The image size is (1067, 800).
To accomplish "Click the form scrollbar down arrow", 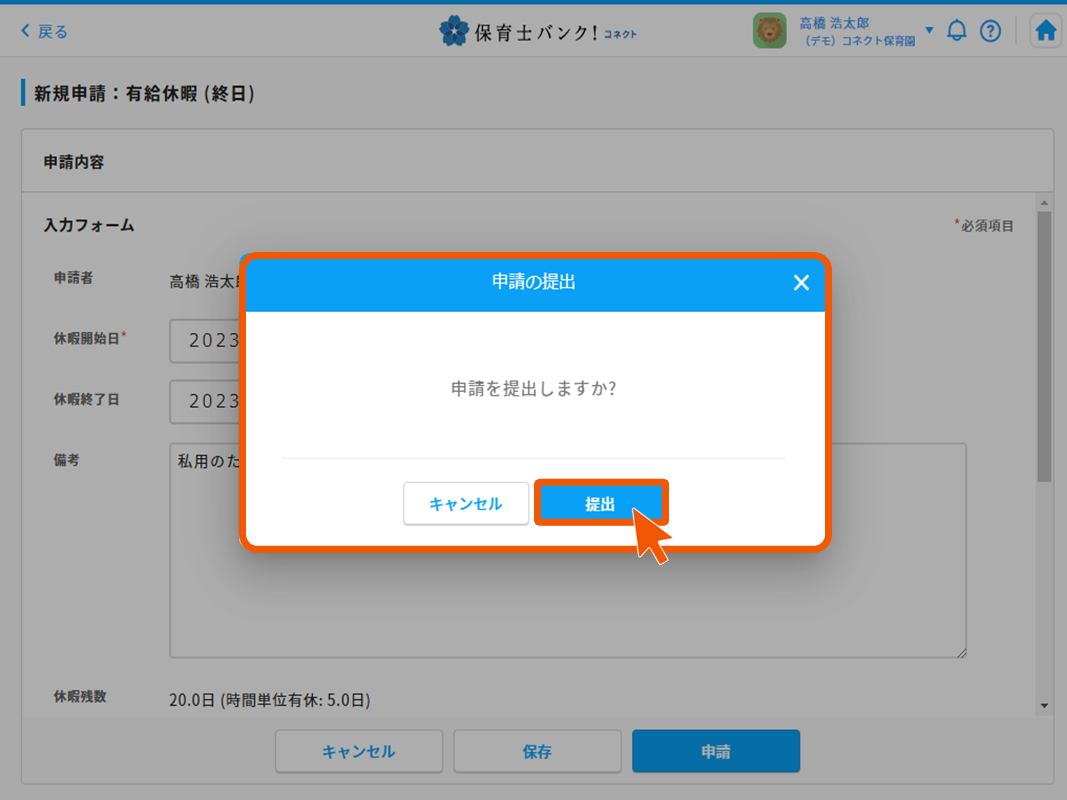I will pos(1044,705).
